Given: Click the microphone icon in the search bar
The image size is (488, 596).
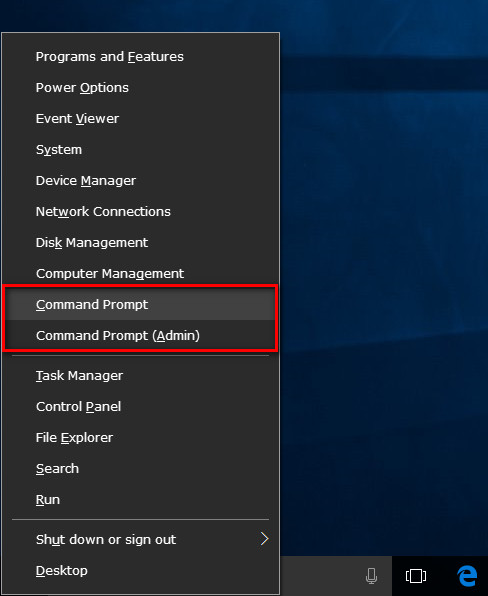Looking at the screenshot, I should [371, 576].
